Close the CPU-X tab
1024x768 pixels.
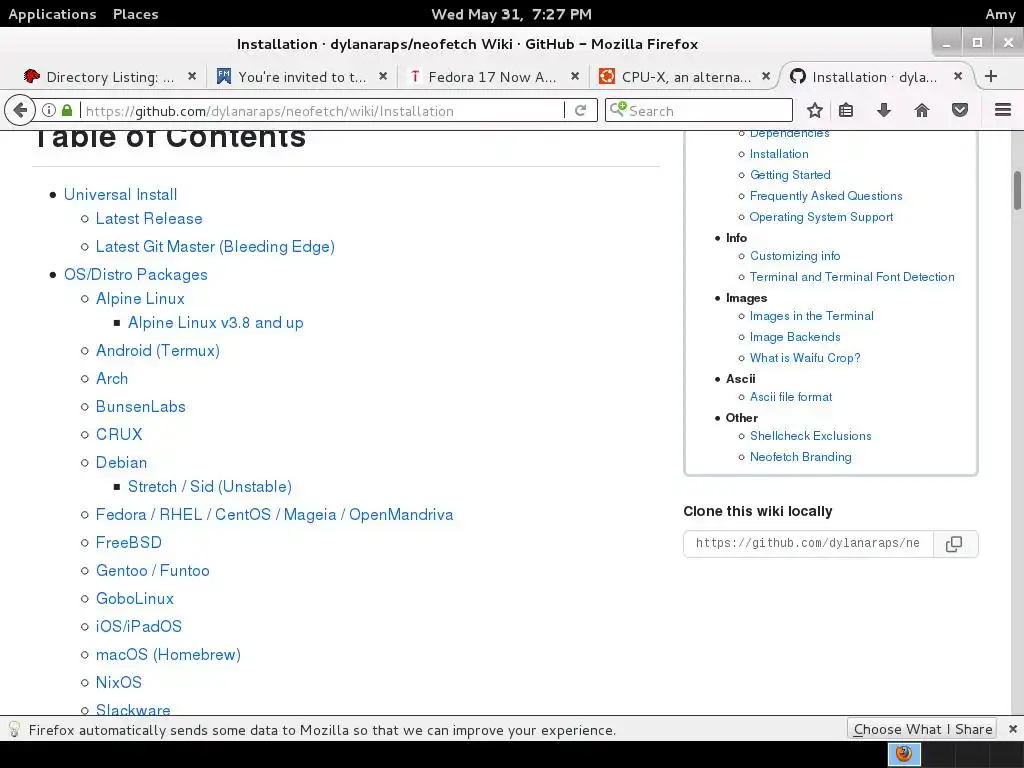click(x=766, y=76)
